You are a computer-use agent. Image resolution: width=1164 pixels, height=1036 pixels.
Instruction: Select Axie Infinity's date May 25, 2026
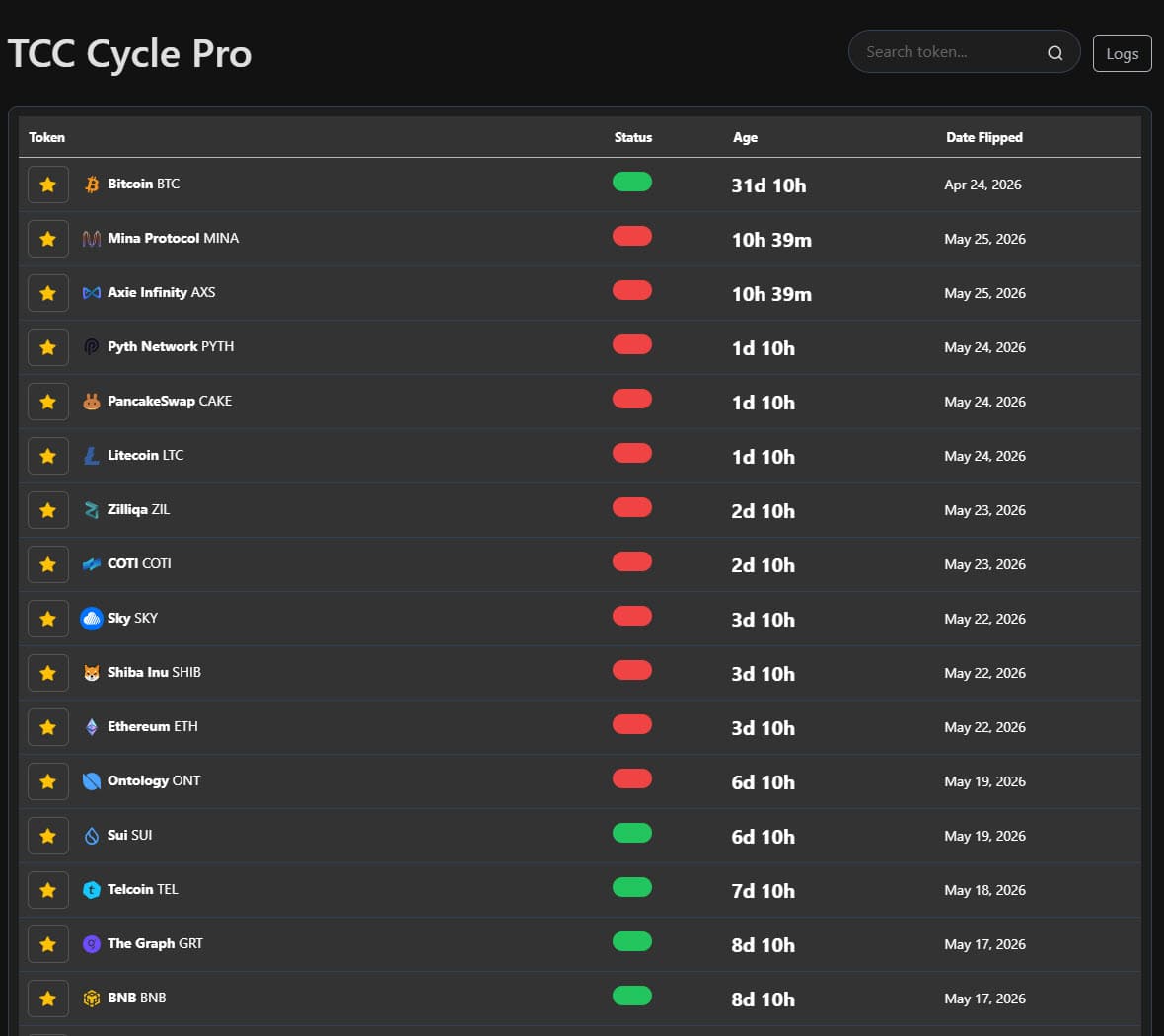(x=984, y=294)
